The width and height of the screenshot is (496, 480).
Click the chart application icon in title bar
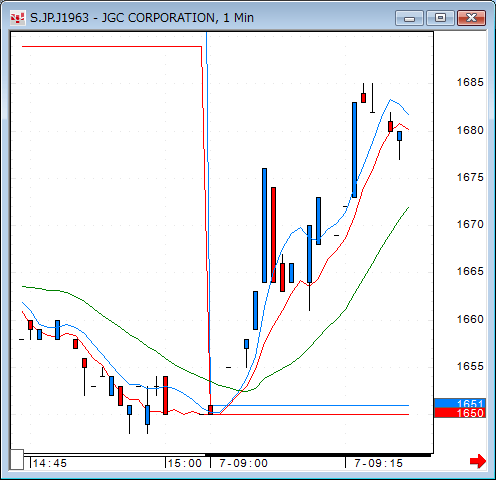pyautogui.click(x=17, y=18)
